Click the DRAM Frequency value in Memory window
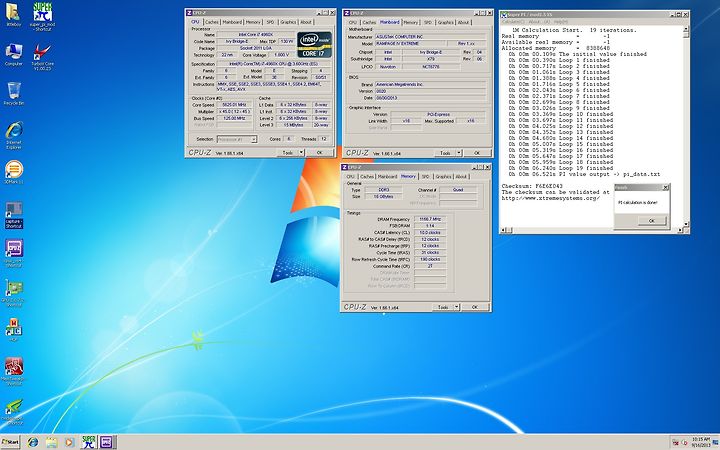This screenshot has height=450, width=720. pyautogui.click(x=430, y=219)
